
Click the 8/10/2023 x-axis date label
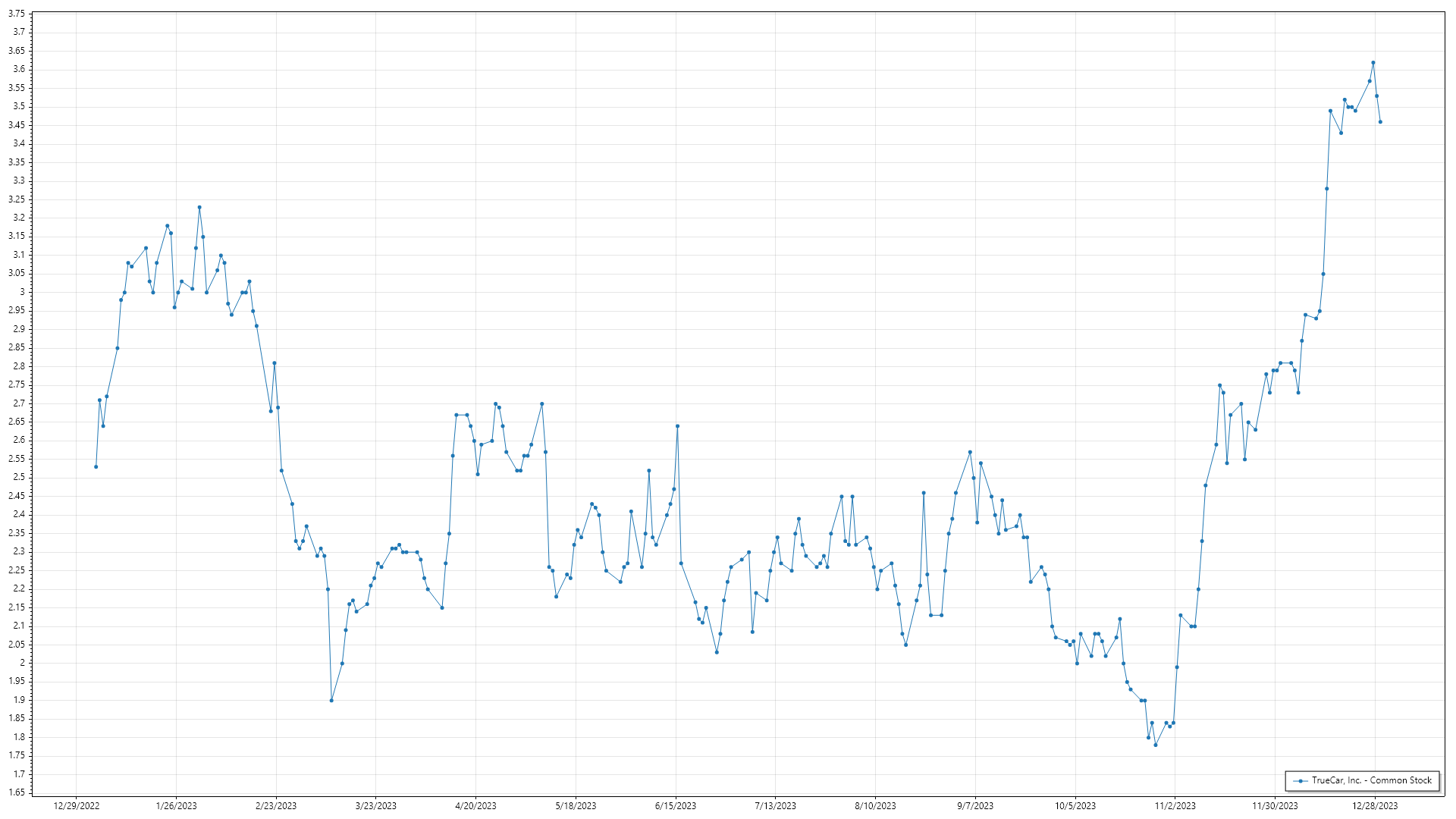pos(875,805)
